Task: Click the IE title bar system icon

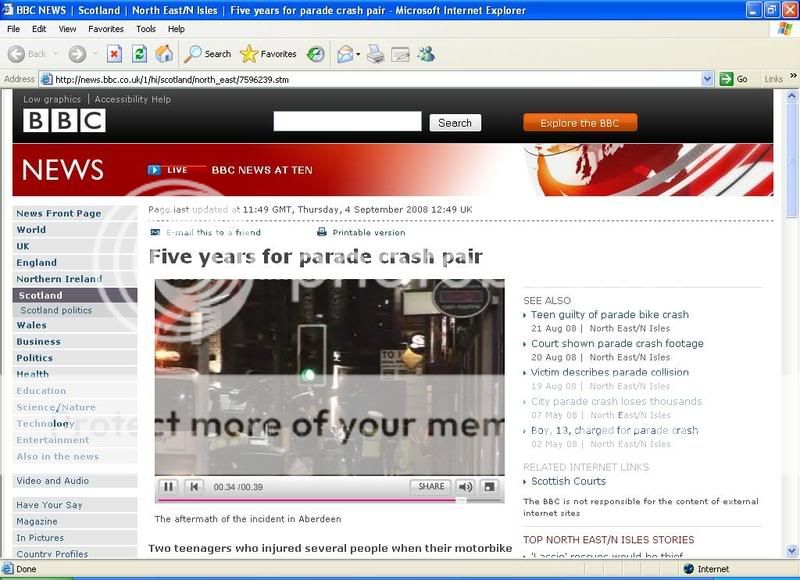Action: point(7,10)
